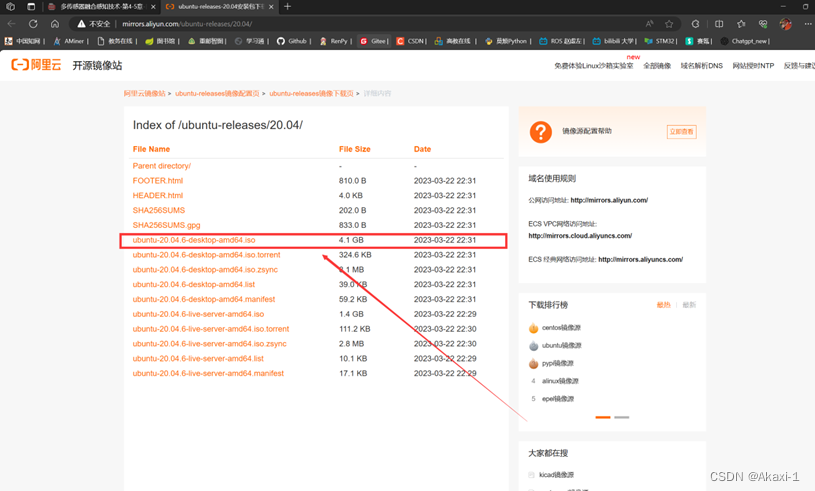
Task: Open the AMiner bookmark
Action: (71, 41)
